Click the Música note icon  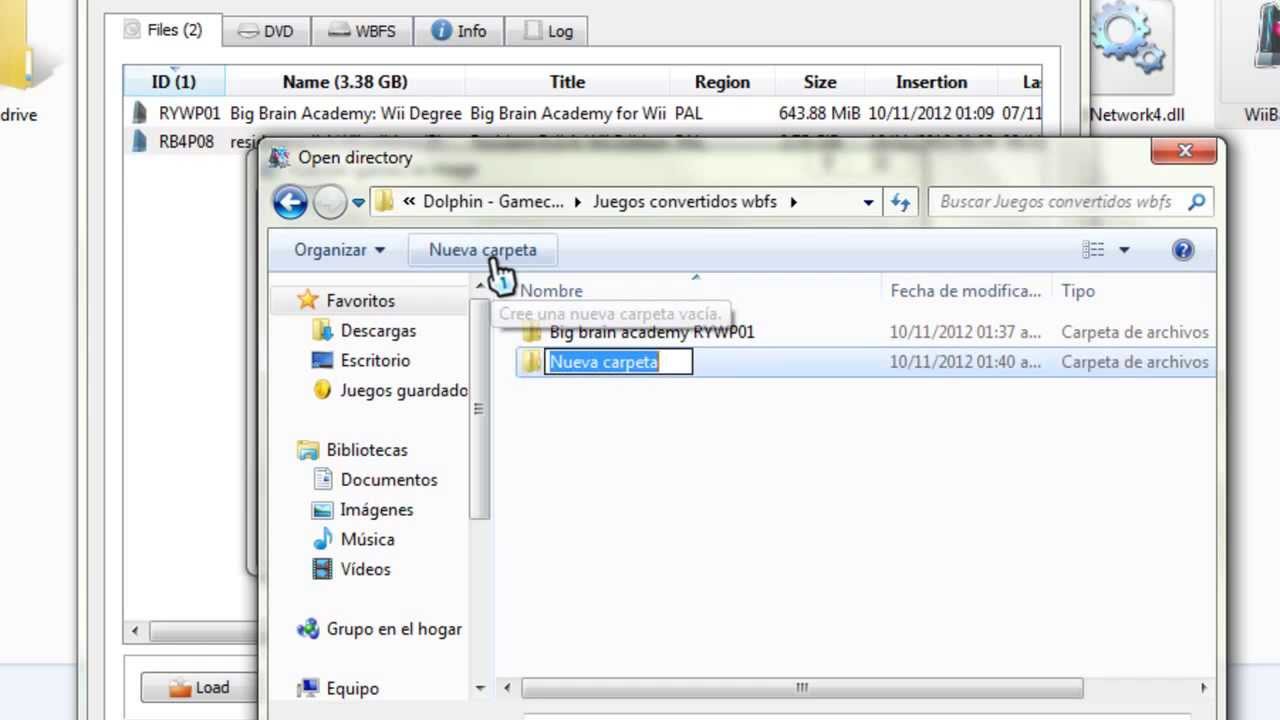(322, 539)
